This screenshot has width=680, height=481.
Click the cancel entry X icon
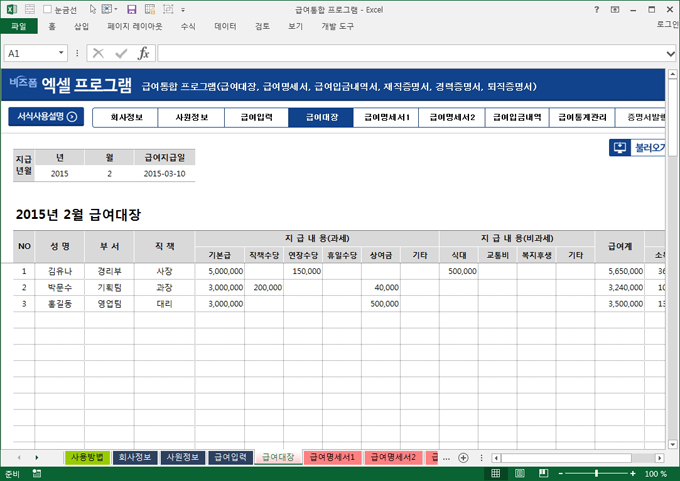click(98, 53)
